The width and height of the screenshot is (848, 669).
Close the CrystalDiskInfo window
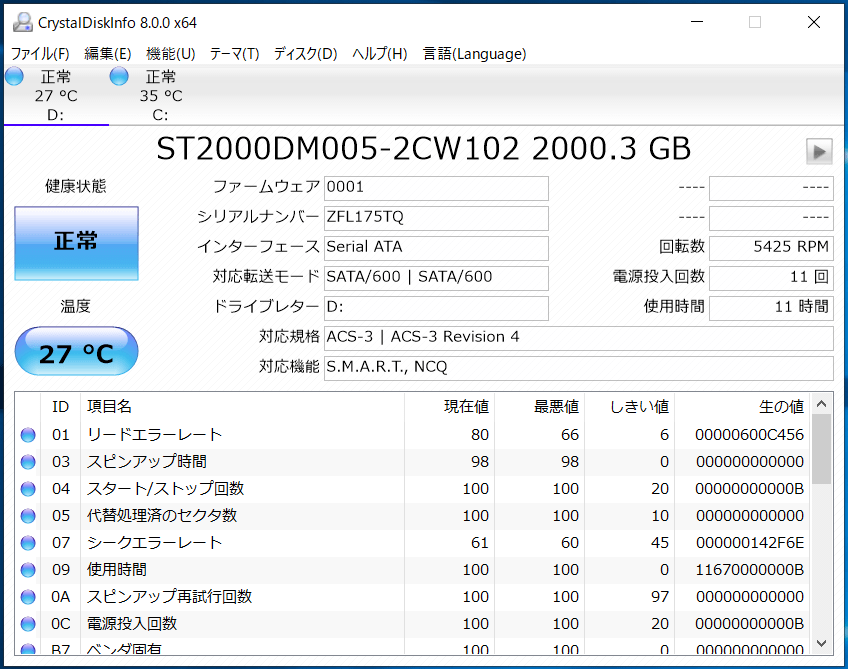pos(814,22)
